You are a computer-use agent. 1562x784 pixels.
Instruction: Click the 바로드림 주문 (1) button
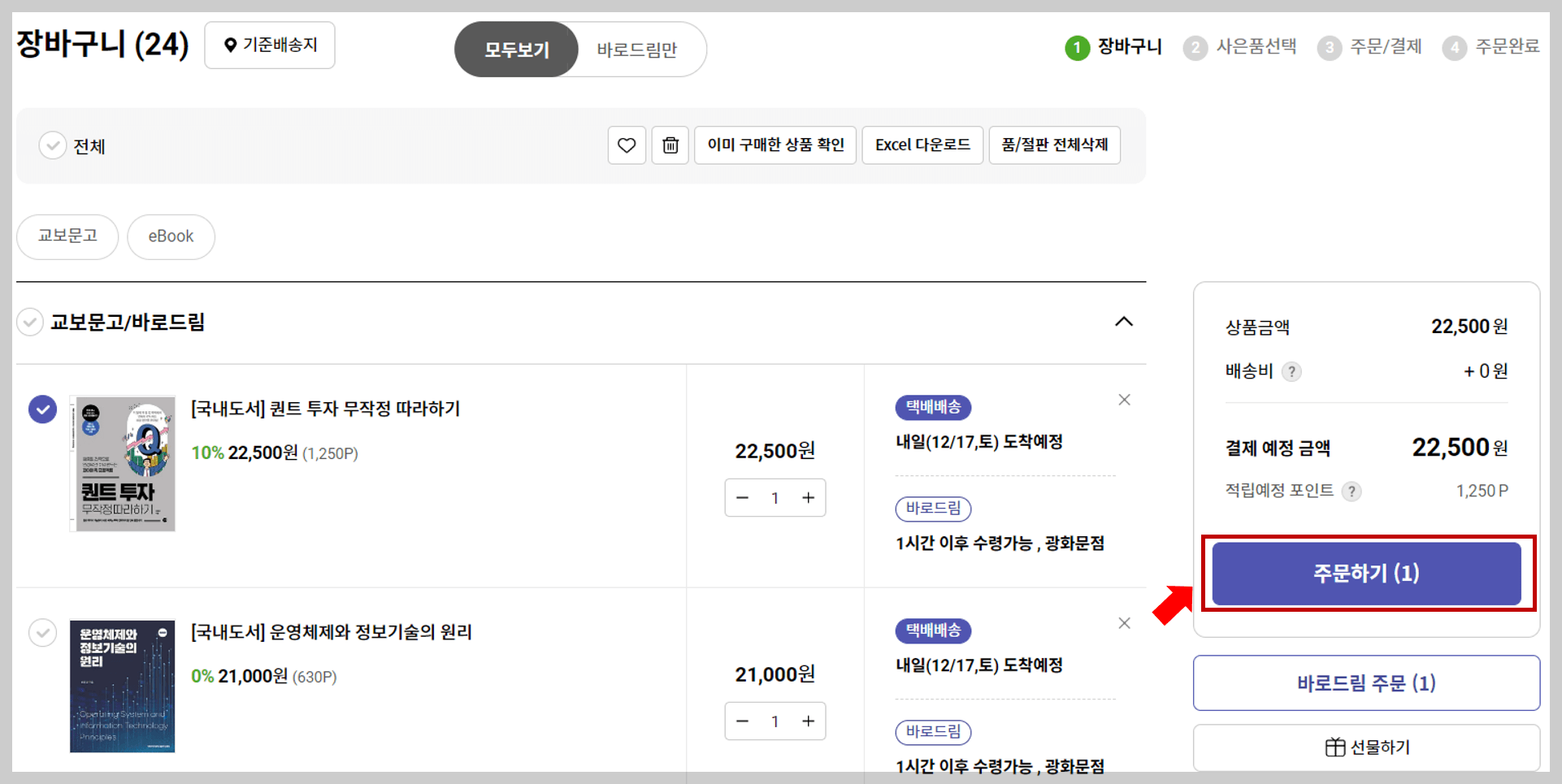coord(1365,682)
